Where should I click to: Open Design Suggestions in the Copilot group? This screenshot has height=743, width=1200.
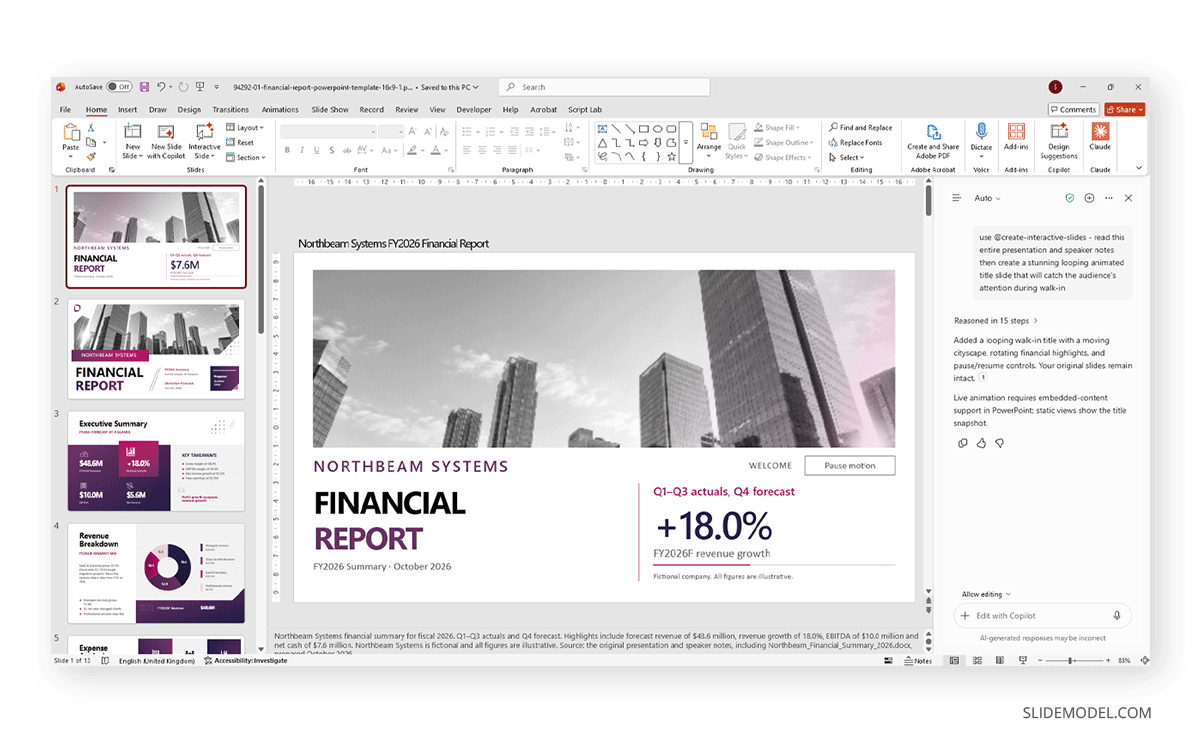[1059, 140]
